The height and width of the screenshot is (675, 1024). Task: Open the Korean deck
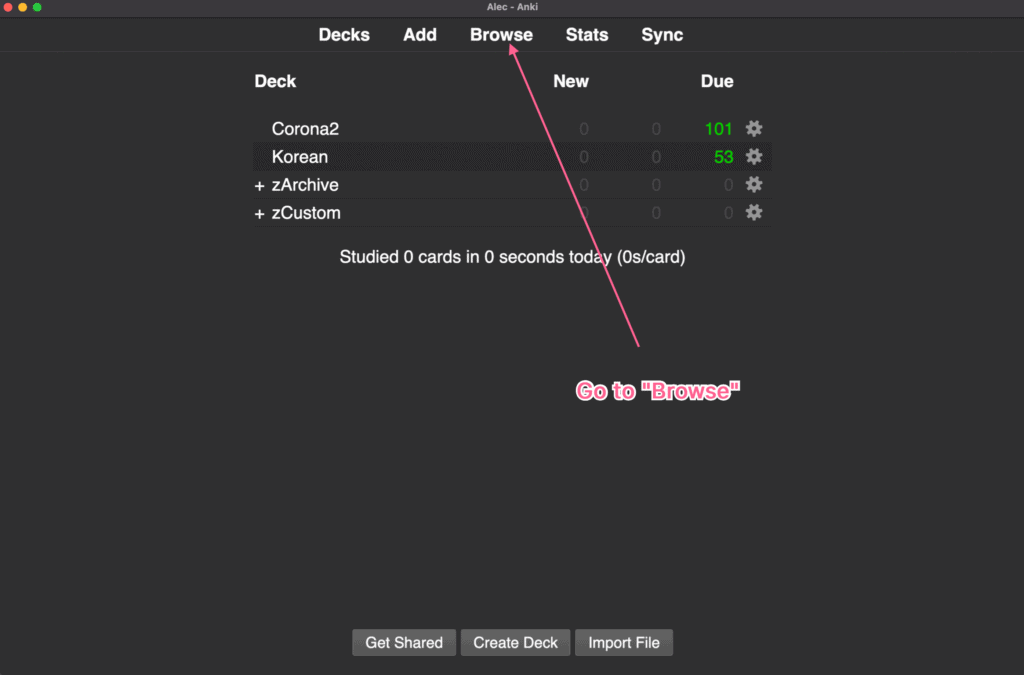click(299, 157)
